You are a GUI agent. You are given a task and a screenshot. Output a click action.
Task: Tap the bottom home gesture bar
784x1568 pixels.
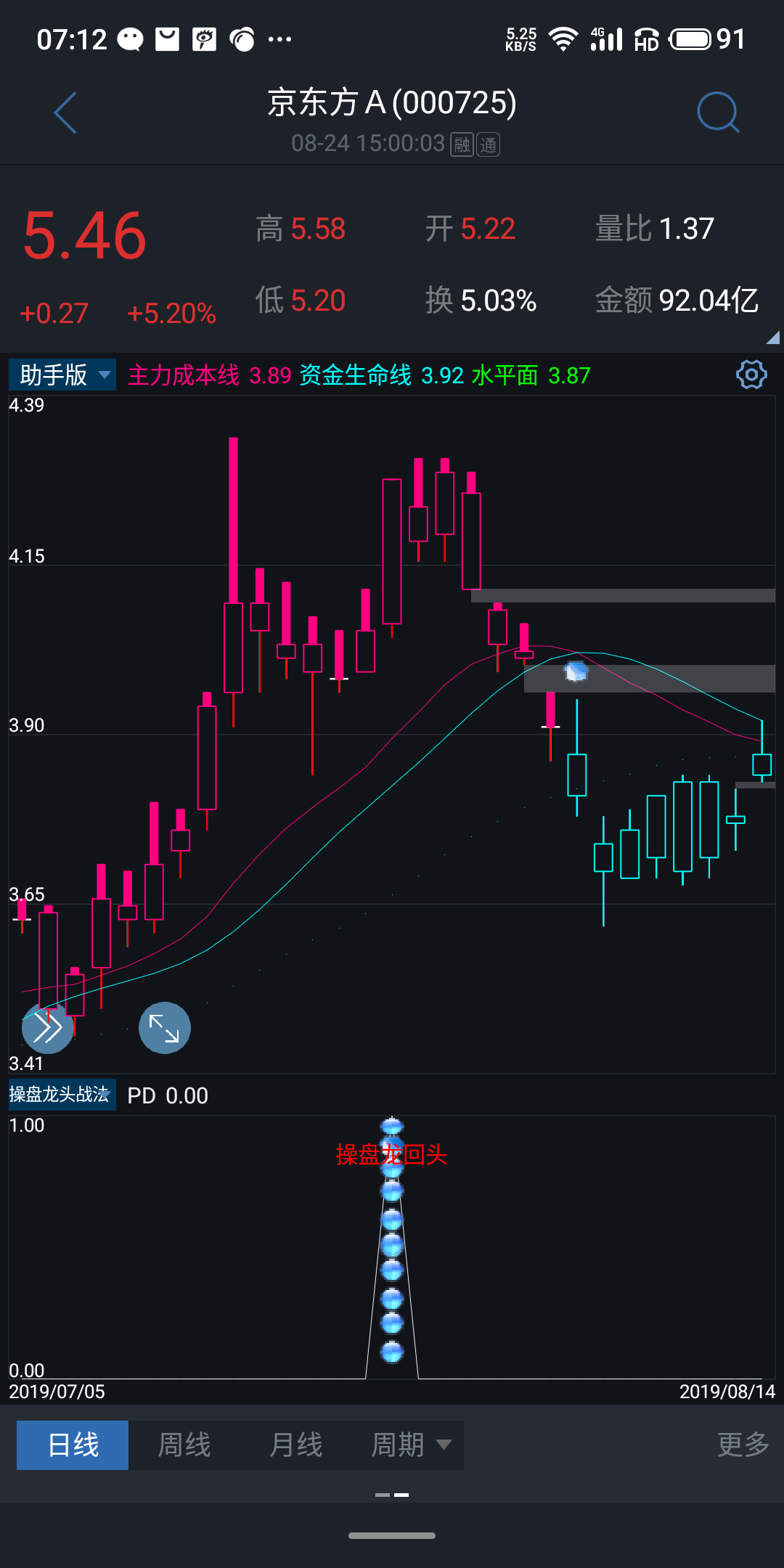pyautogui.click(x=392, y=1535)
